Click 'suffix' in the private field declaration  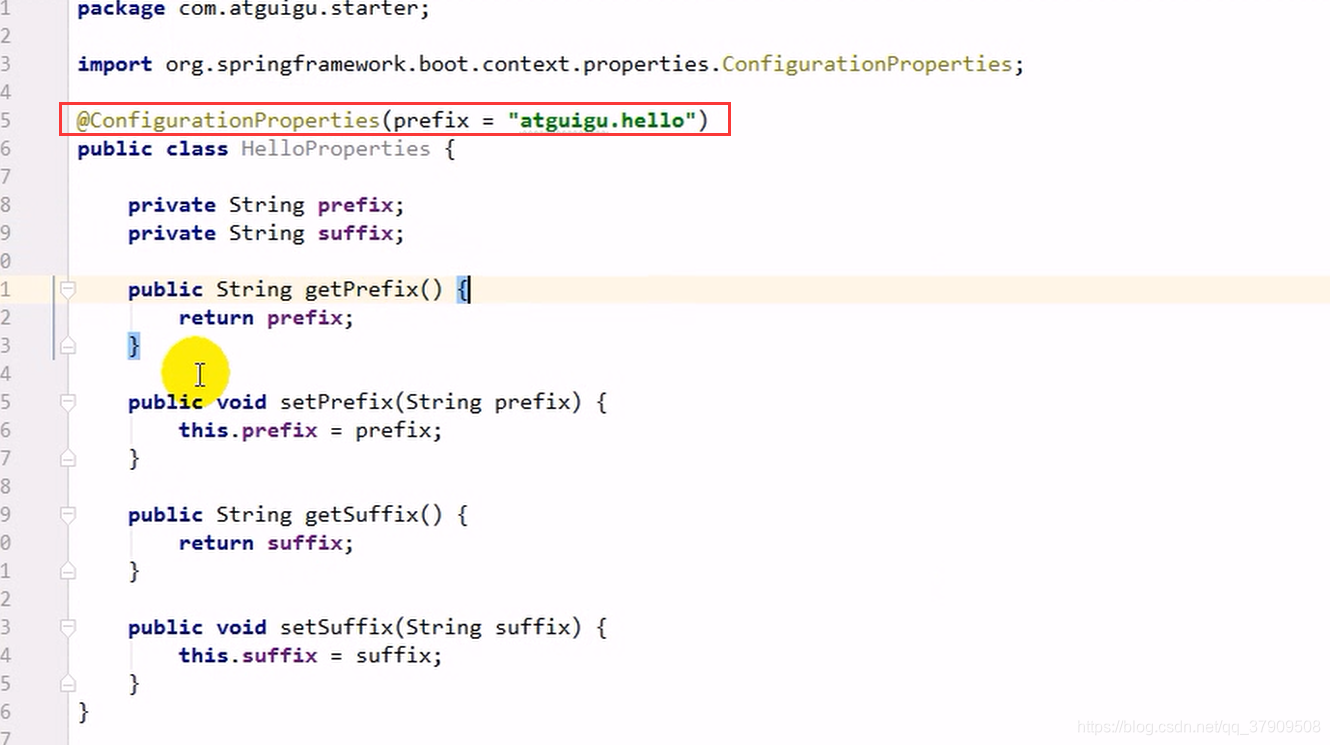tap(355, 233)
